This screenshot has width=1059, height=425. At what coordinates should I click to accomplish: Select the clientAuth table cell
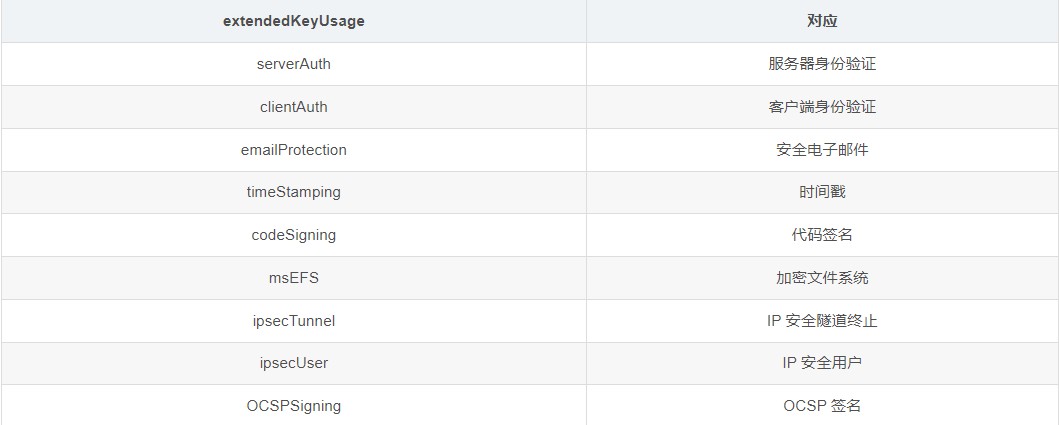[x=293, y=107]
